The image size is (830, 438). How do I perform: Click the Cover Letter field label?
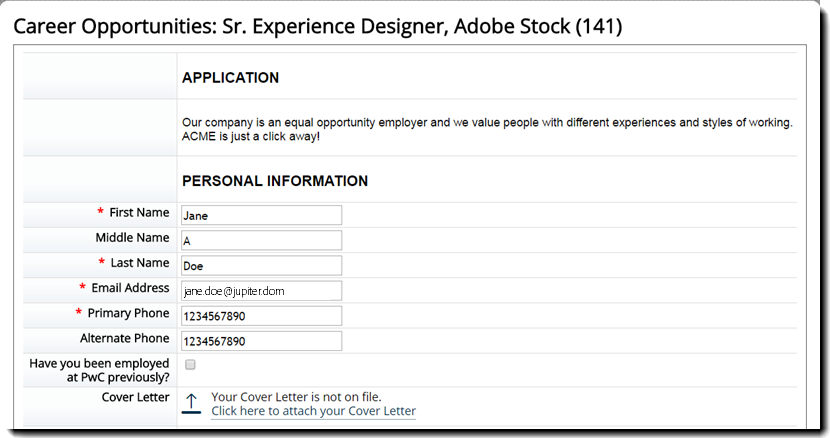135,397
